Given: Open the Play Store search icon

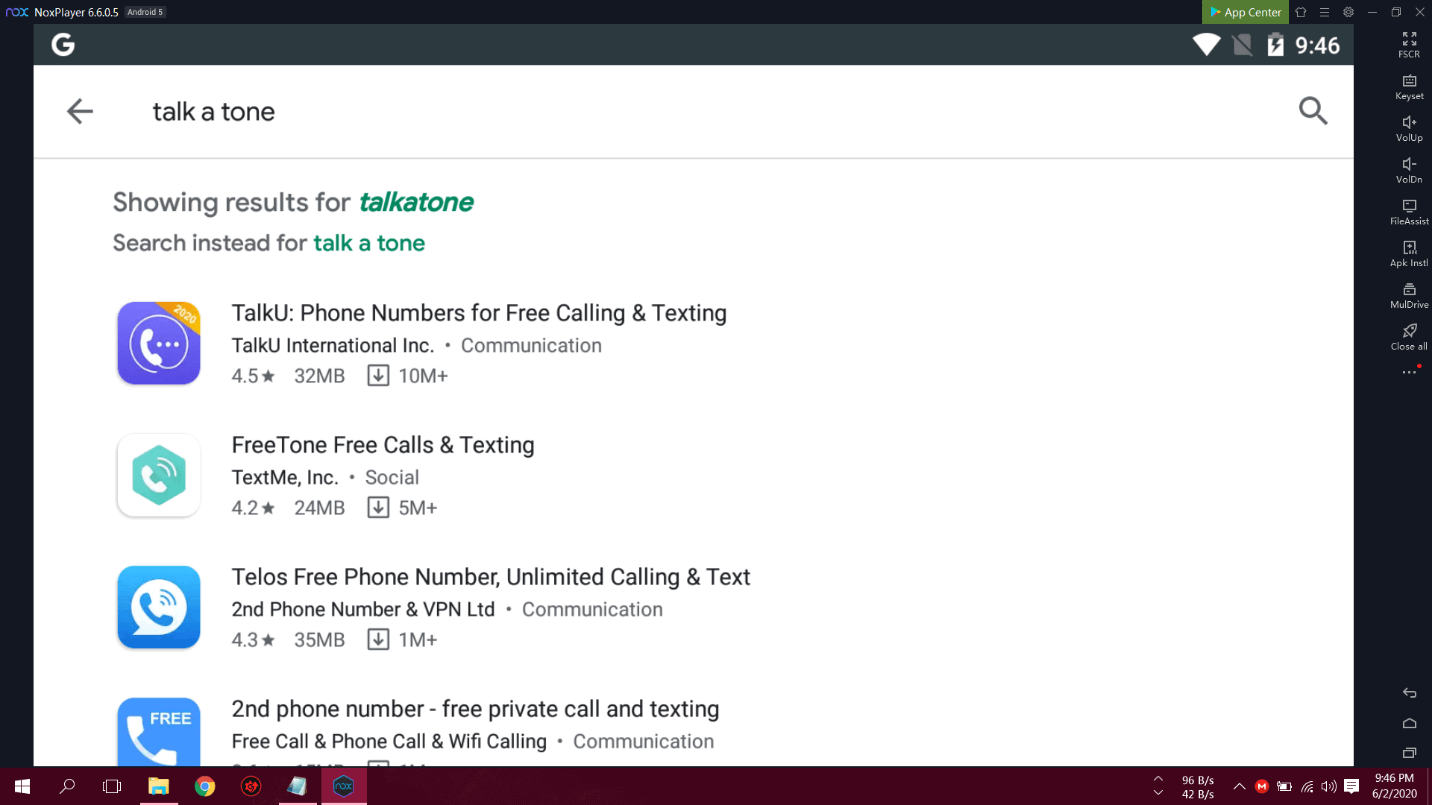Looking at the screenshot, I should 1313,111.
